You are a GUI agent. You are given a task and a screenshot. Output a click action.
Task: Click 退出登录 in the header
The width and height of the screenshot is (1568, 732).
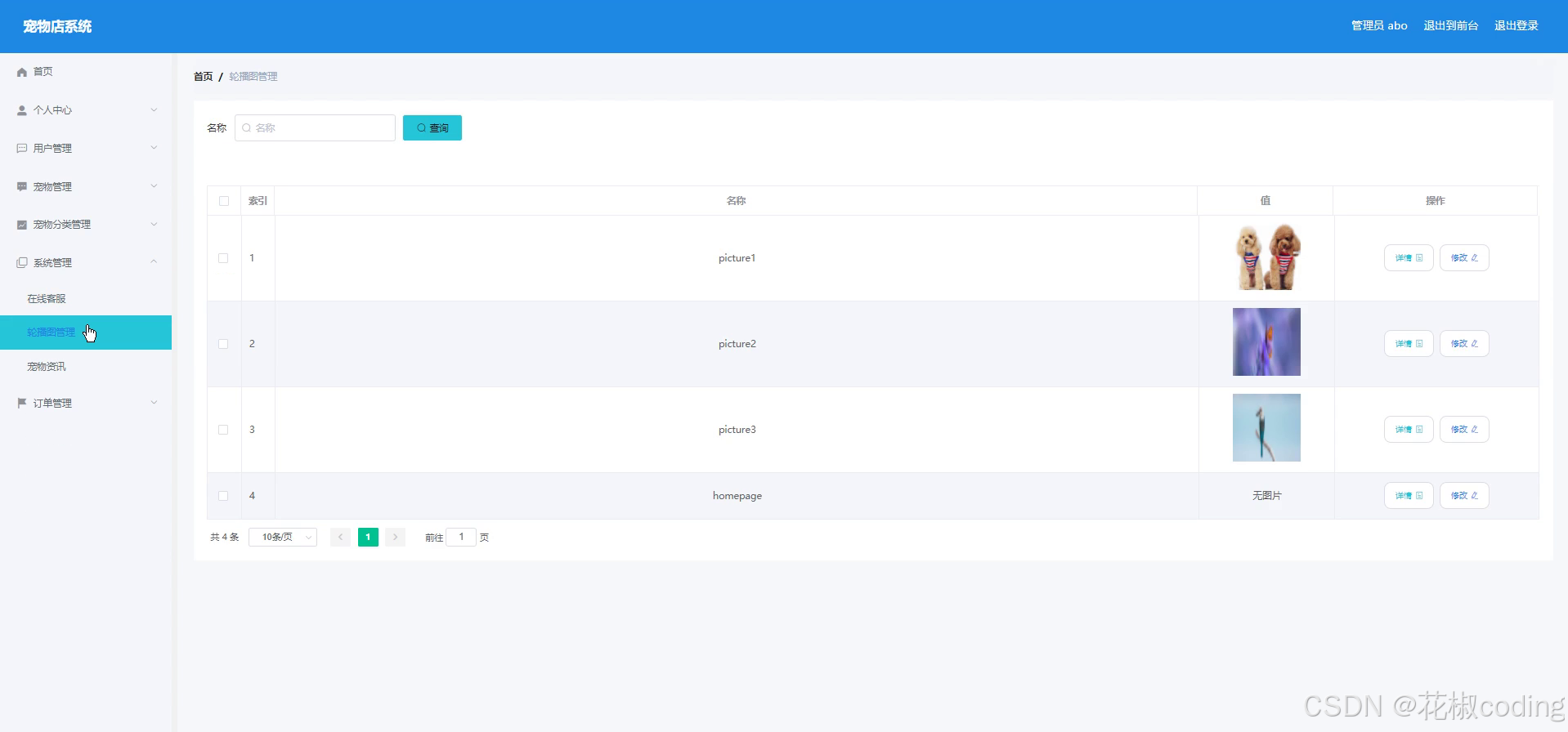click(1516, 26)
